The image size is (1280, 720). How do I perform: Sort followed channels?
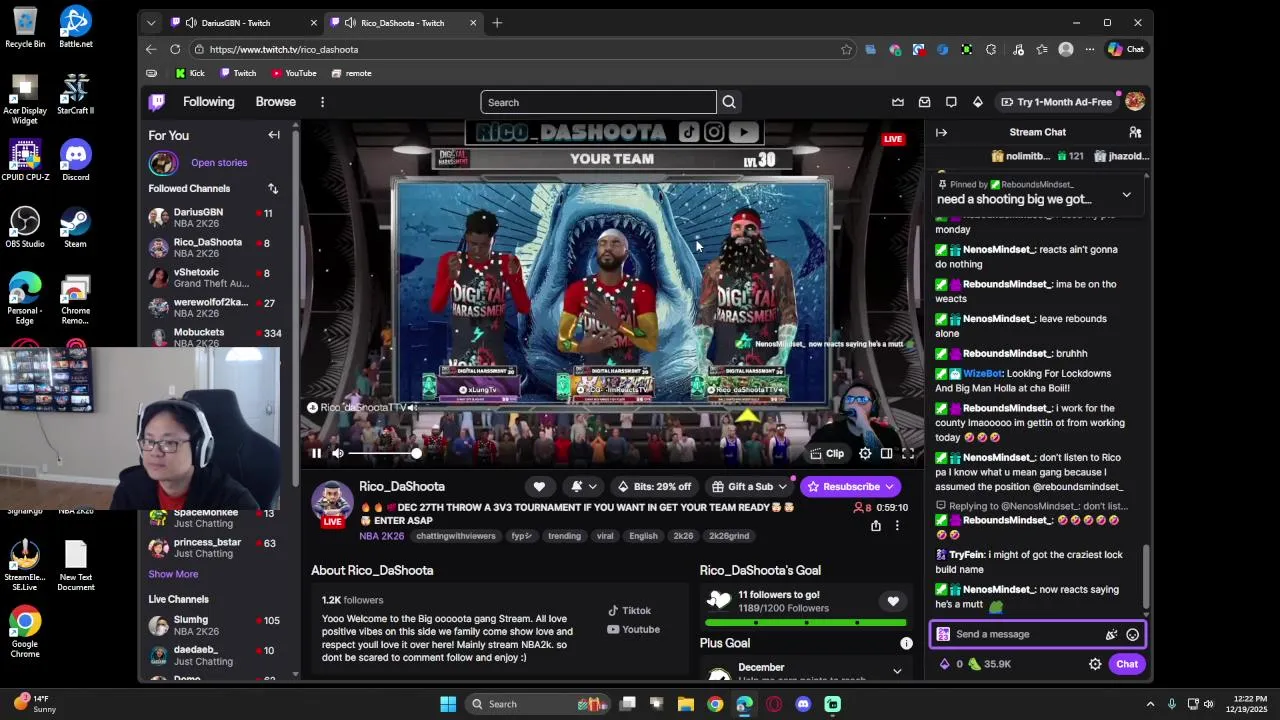click(x=273, y=188)
